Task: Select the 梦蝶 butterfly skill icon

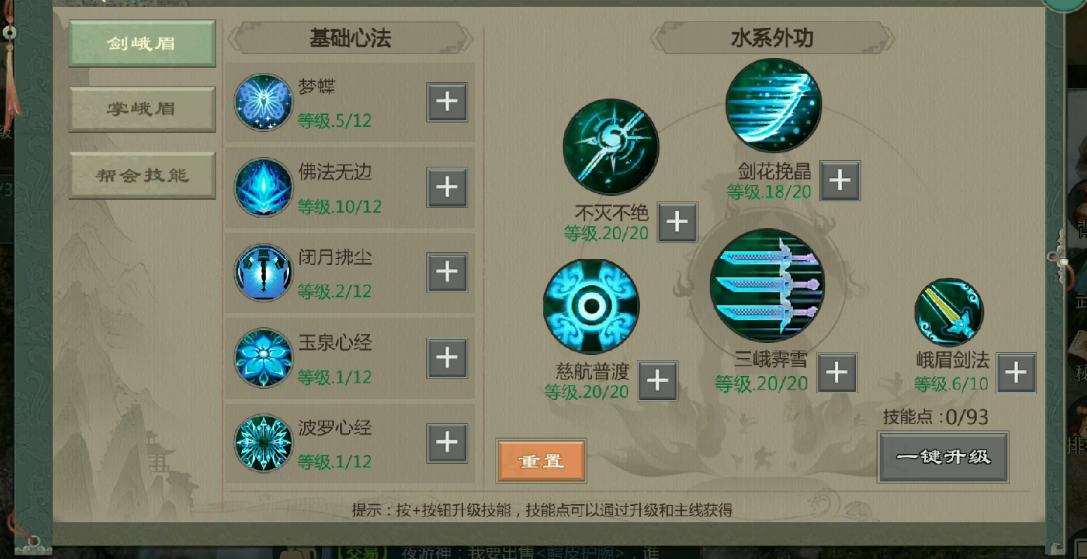Action: 263,103
